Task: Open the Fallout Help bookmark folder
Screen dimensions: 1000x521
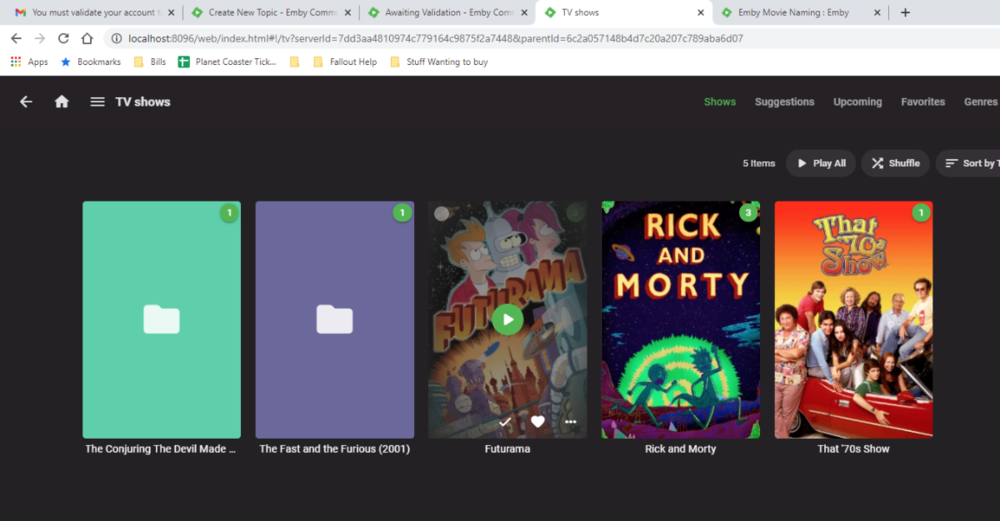Action: [x=345, y=62]
